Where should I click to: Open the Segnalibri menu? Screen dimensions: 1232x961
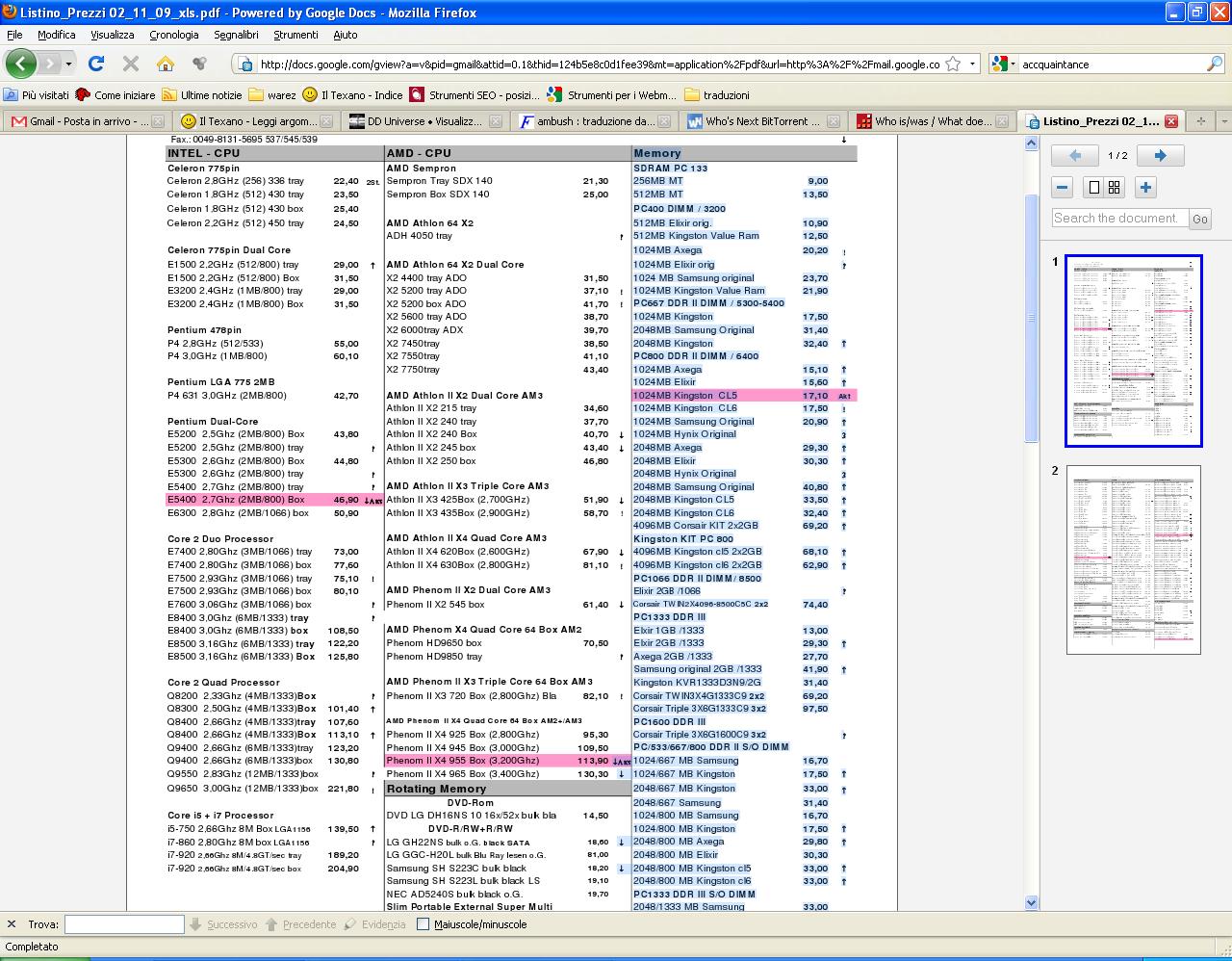click(236, 35)
